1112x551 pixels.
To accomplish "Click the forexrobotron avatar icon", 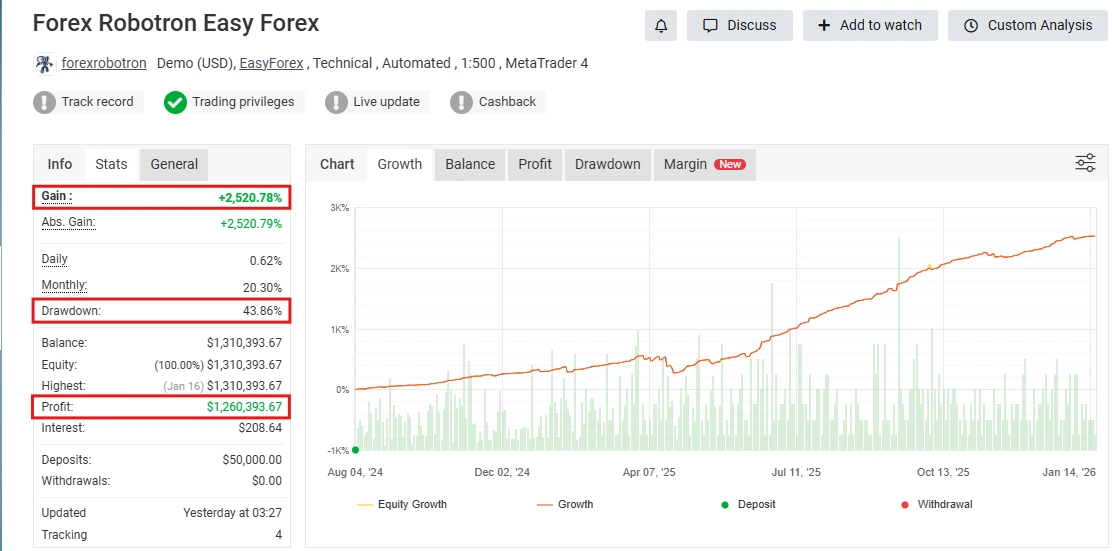I will coord(43,64).
